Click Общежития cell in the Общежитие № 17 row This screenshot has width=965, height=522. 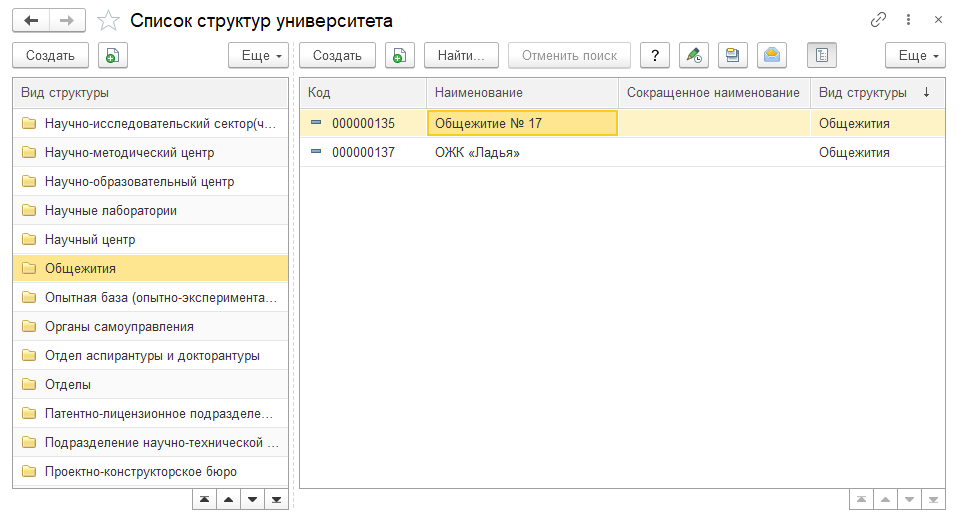878,123
